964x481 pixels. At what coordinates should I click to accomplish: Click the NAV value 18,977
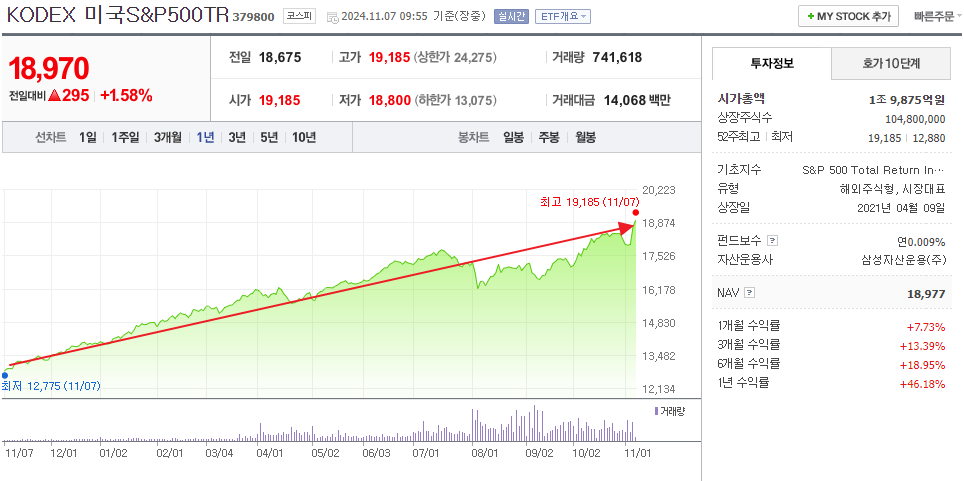(x=926, y=294)
